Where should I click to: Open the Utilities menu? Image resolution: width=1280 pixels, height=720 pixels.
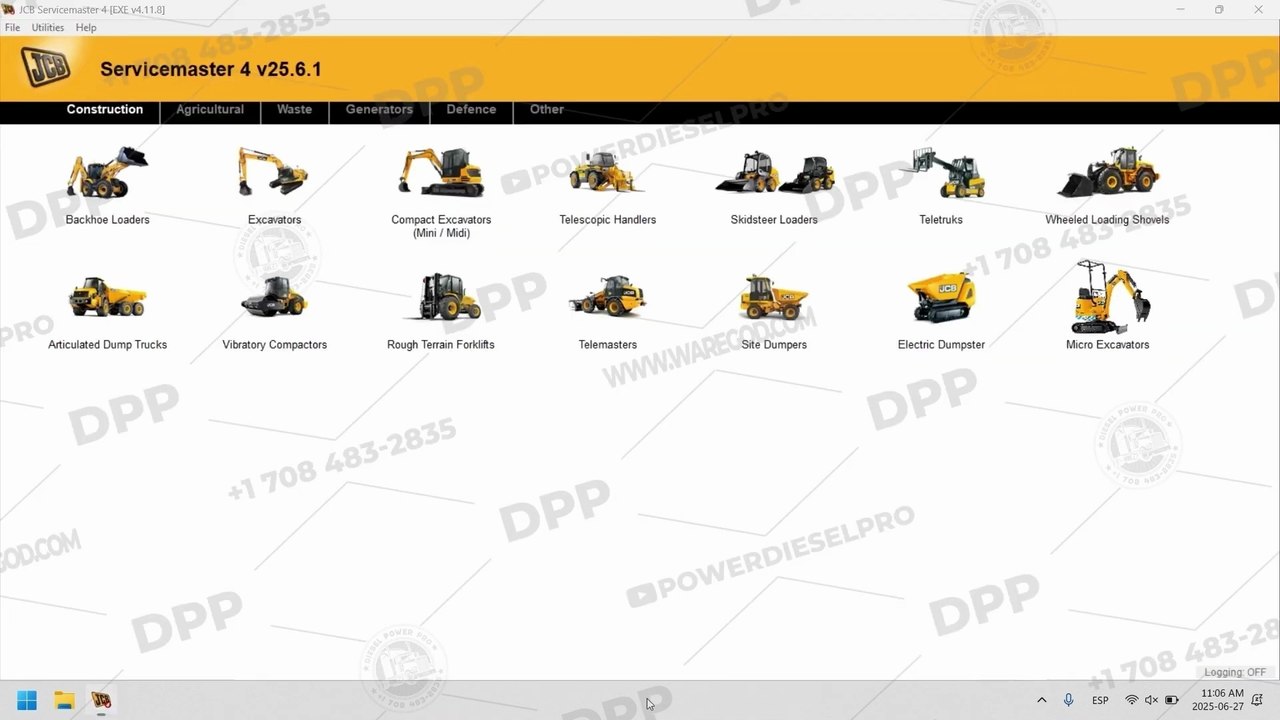(x=47, y=28)
